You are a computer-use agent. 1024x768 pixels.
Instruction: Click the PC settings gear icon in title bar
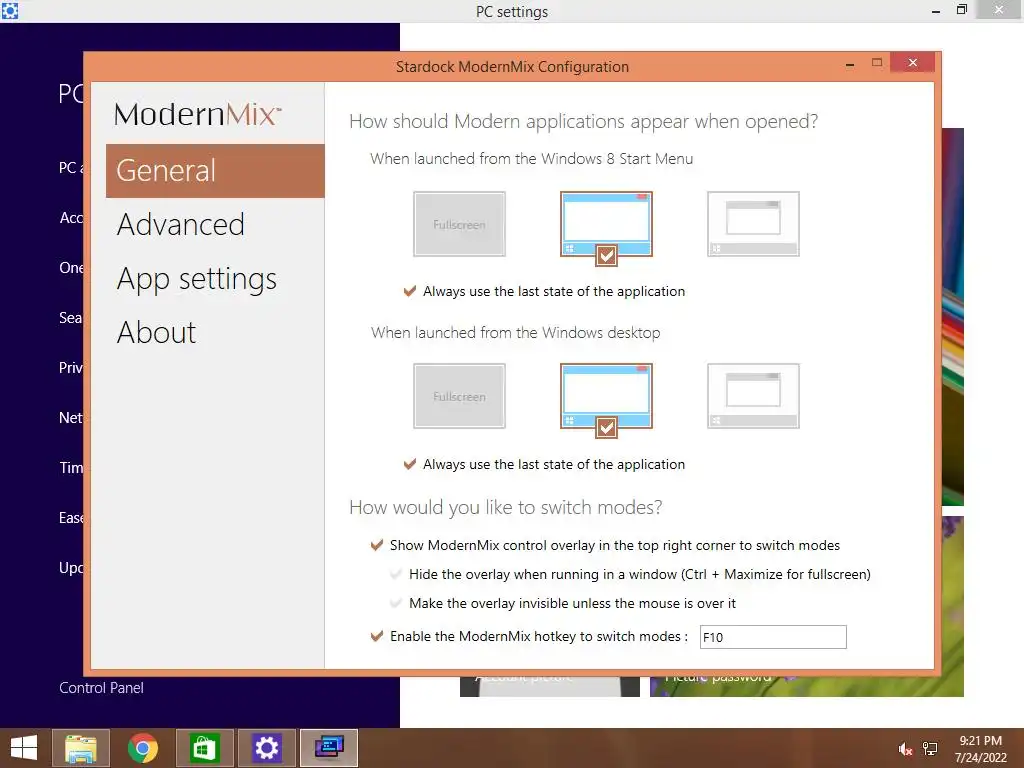coord(10,10)
